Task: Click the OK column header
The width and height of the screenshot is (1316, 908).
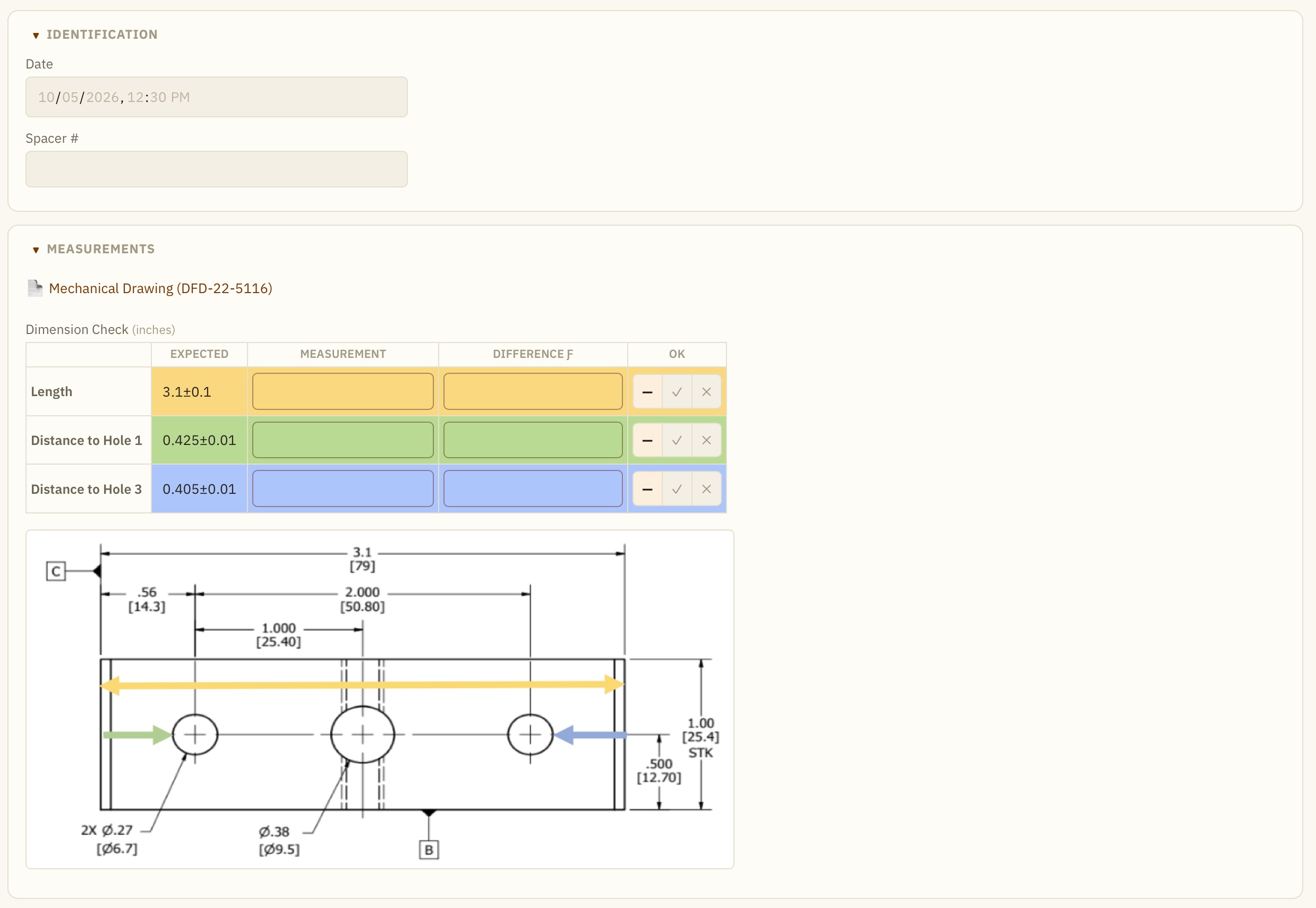Action: click(677, 354)
